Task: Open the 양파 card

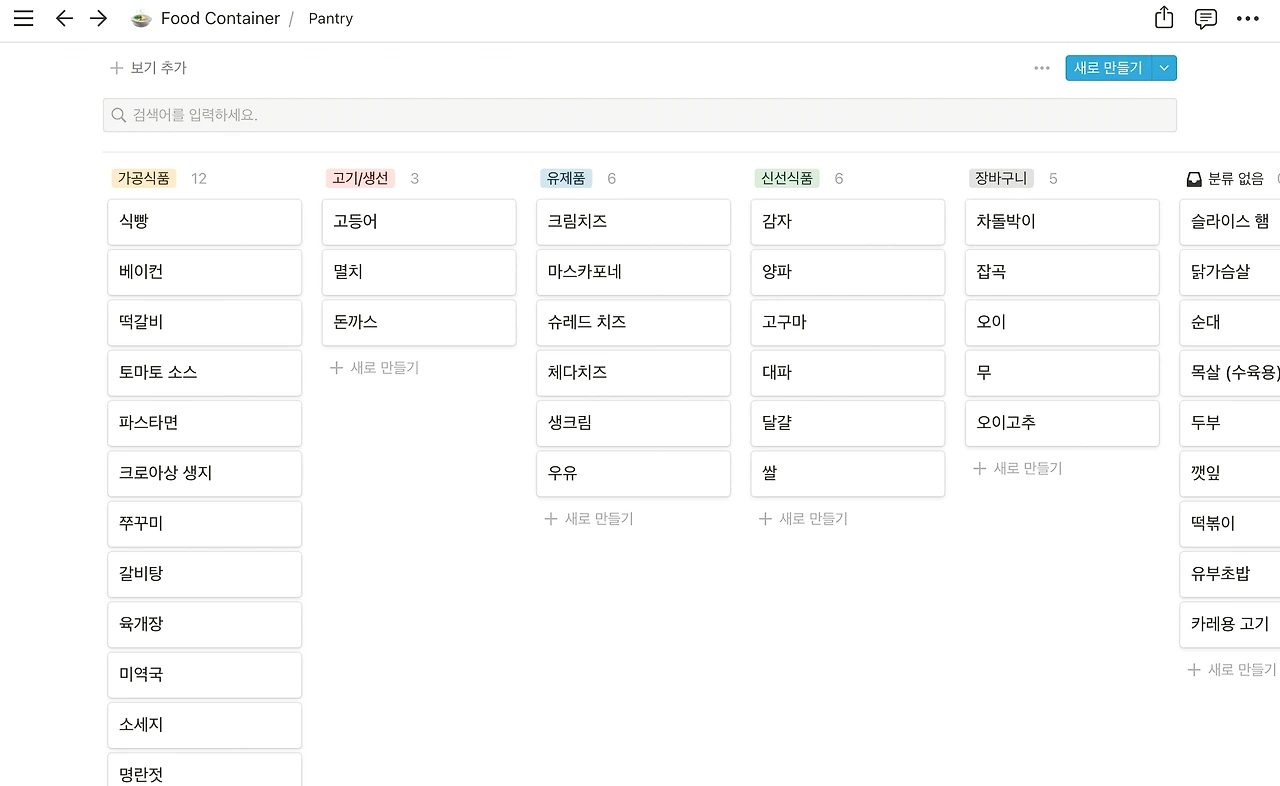Action: pyautogui.click(x=848, y=272)
